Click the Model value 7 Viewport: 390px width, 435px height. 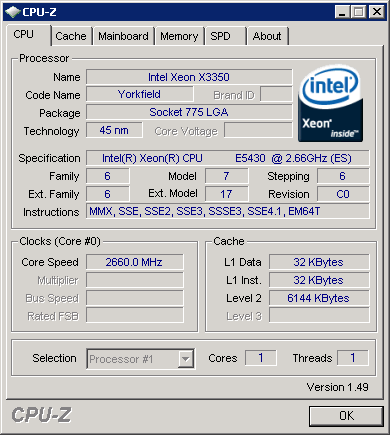pyautogui.click(x=227, y=176)
